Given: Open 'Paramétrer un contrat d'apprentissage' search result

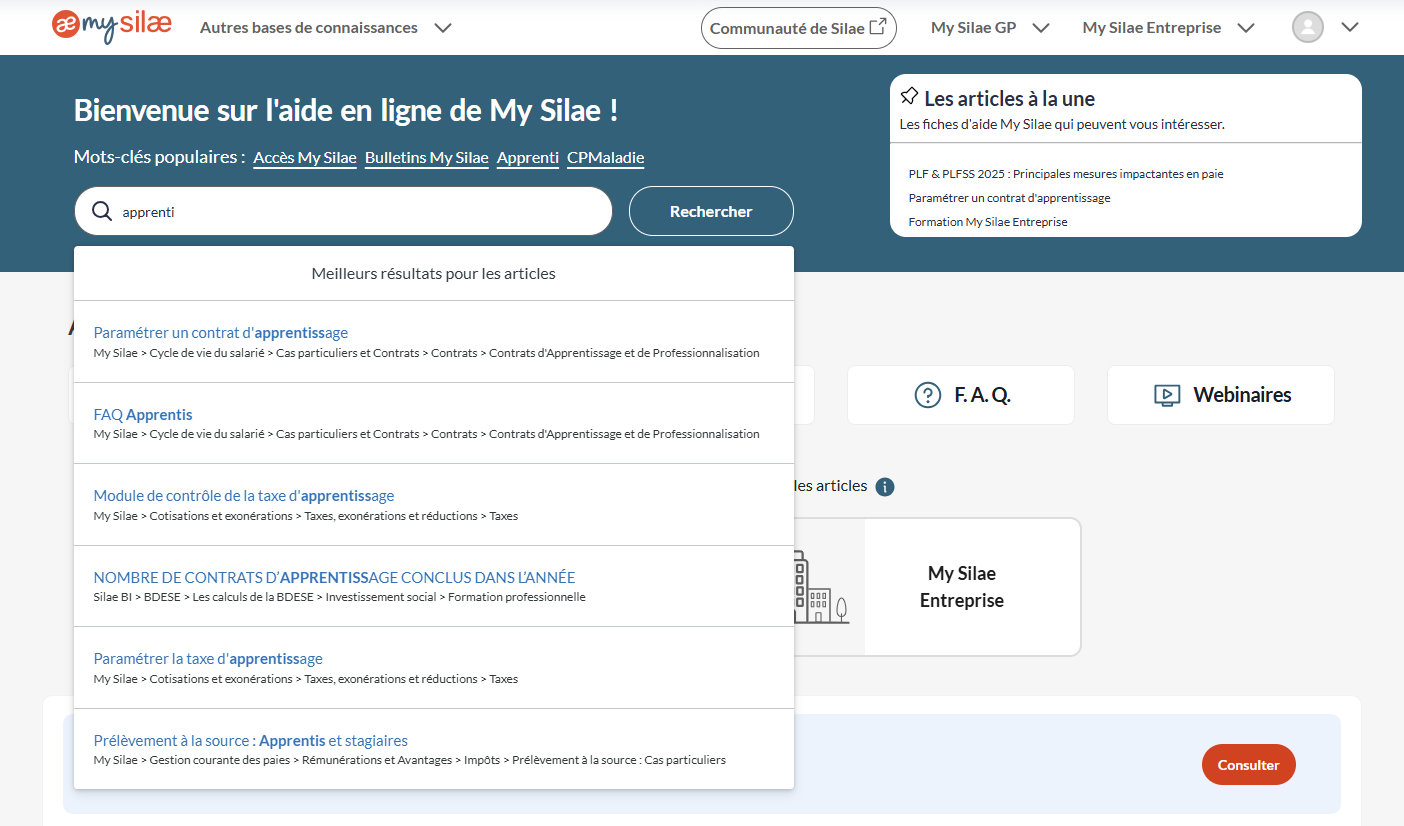Looking at the screenshot, I should (221, 333).
